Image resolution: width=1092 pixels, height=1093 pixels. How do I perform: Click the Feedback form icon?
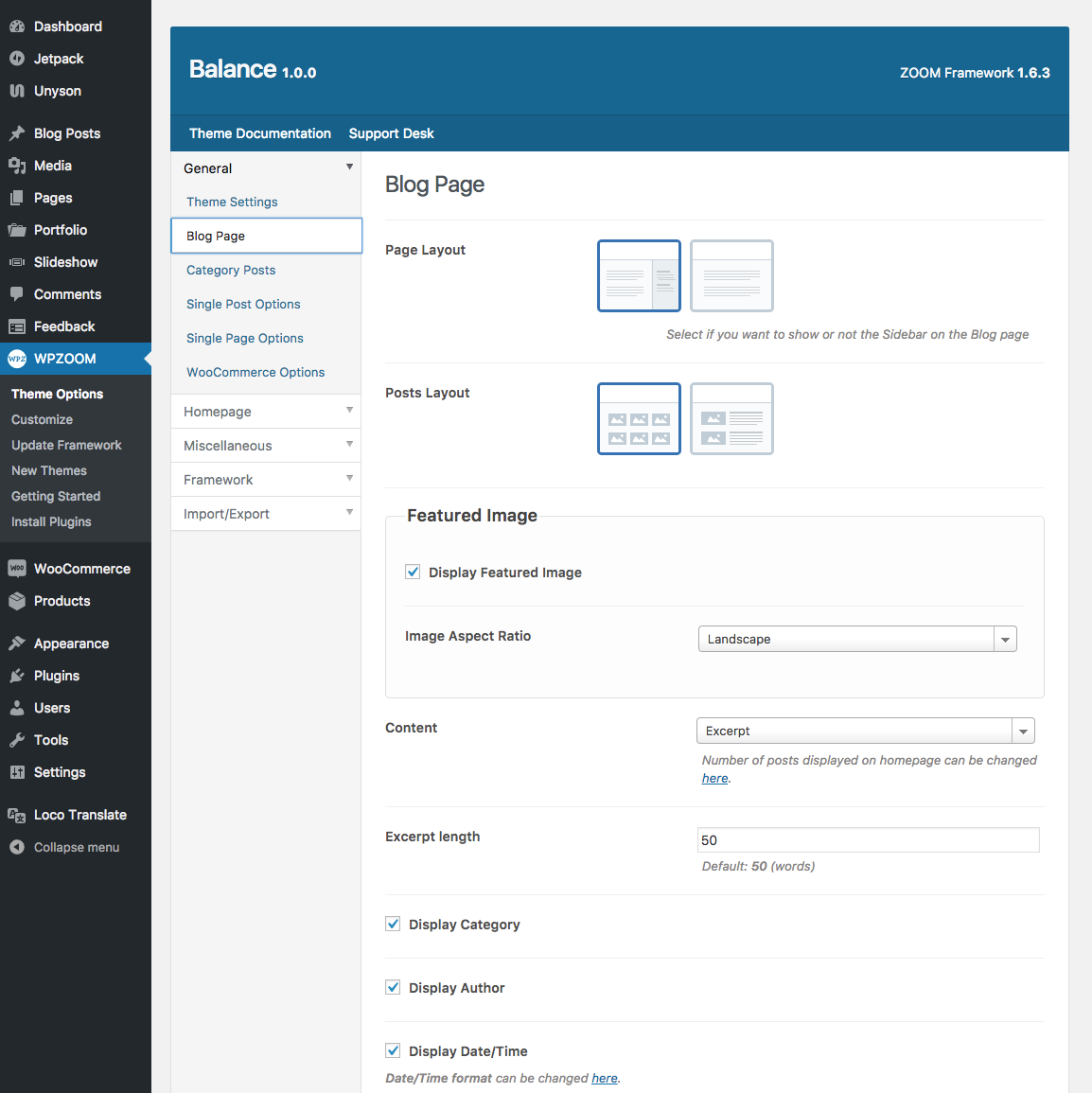tap(17, 326)
